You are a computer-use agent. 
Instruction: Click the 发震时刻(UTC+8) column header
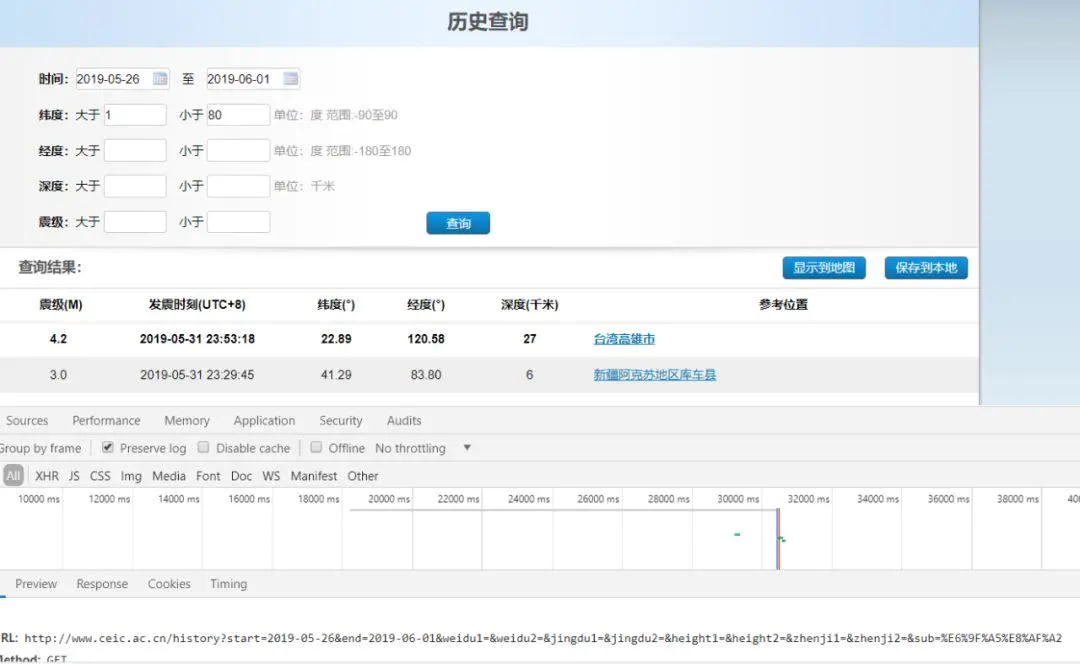197,304
